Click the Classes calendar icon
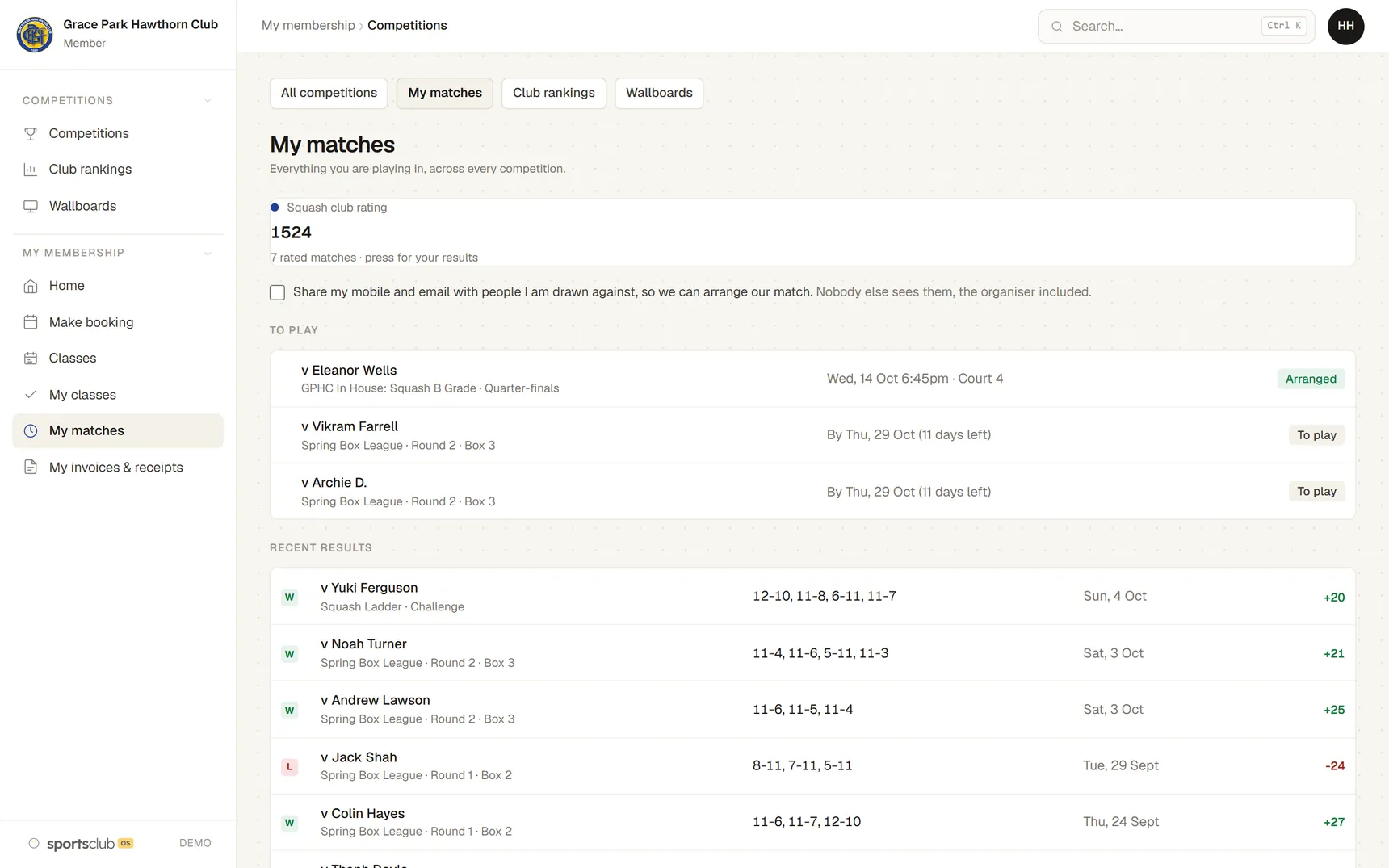The height and width of the screenshot is (868, 1389). click(x=31, y=359)
